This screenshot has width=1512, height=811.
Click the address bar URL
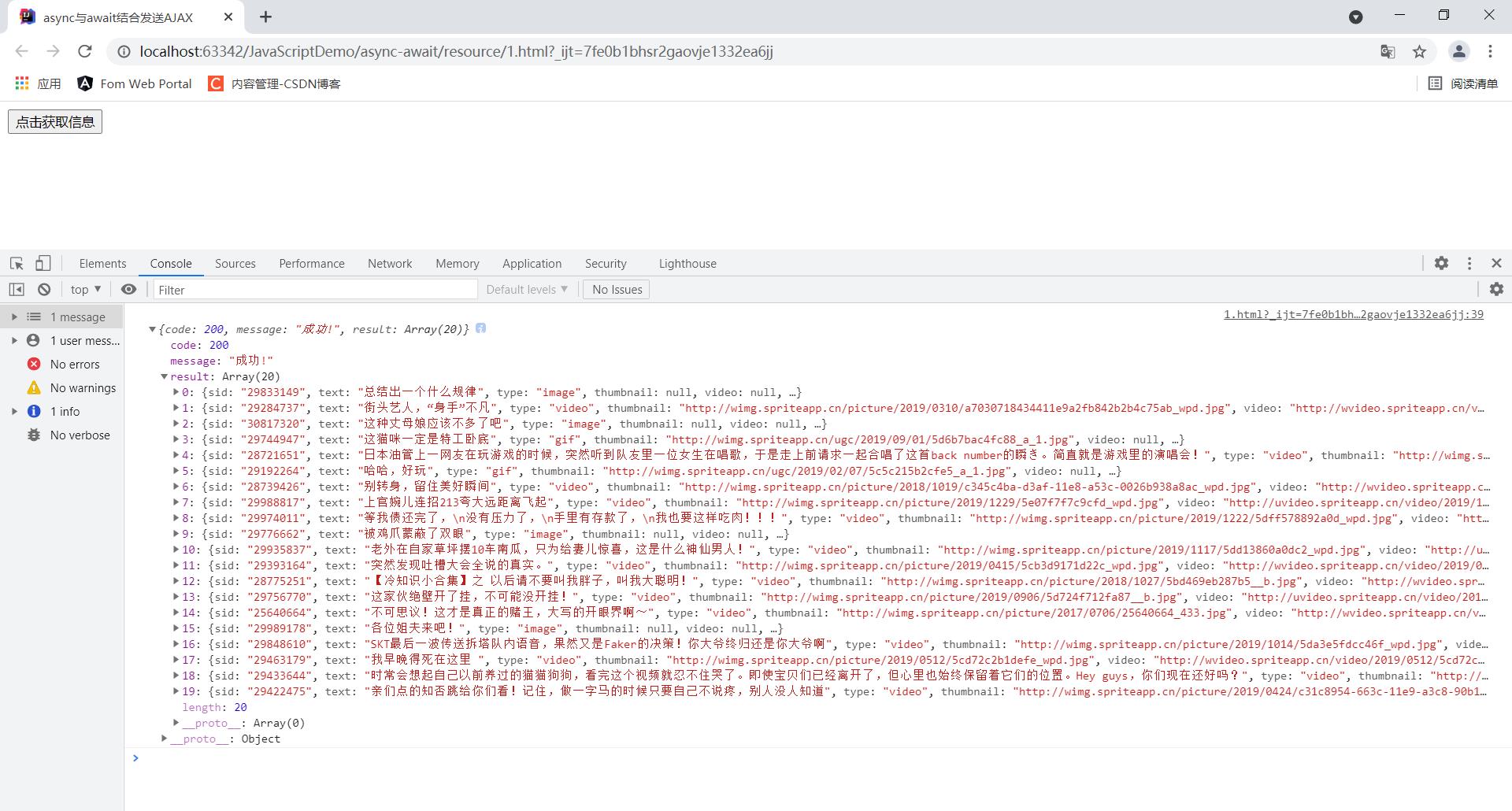click(x=457, y=51)
